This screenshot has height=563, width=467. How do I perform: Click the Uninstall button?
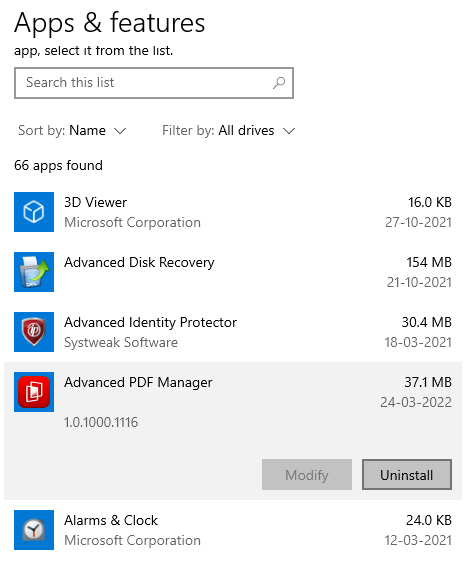pyautogui.click(x=407, y=474)
